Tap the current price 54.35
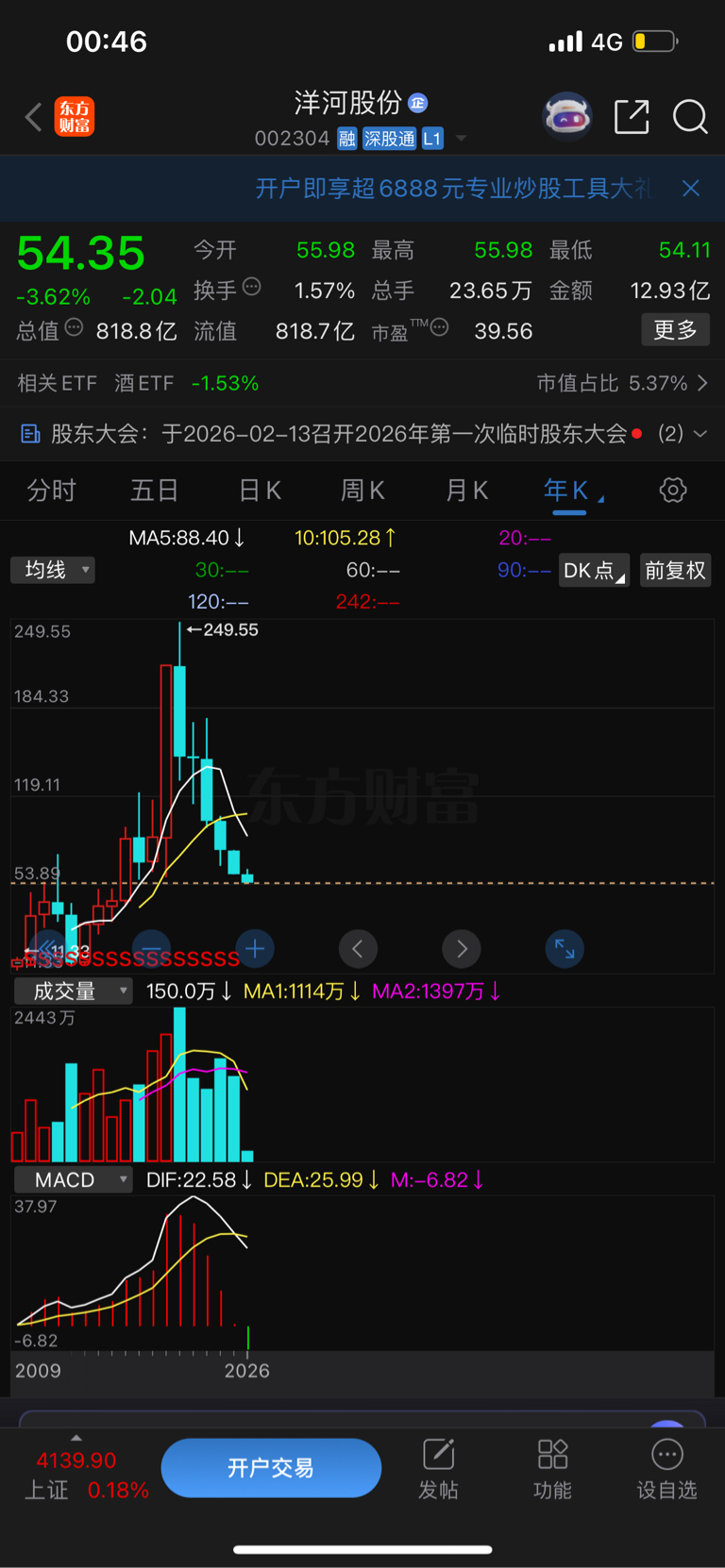Image resolution: width=725 pixels, height=1568 pixels. coord(81,254)
